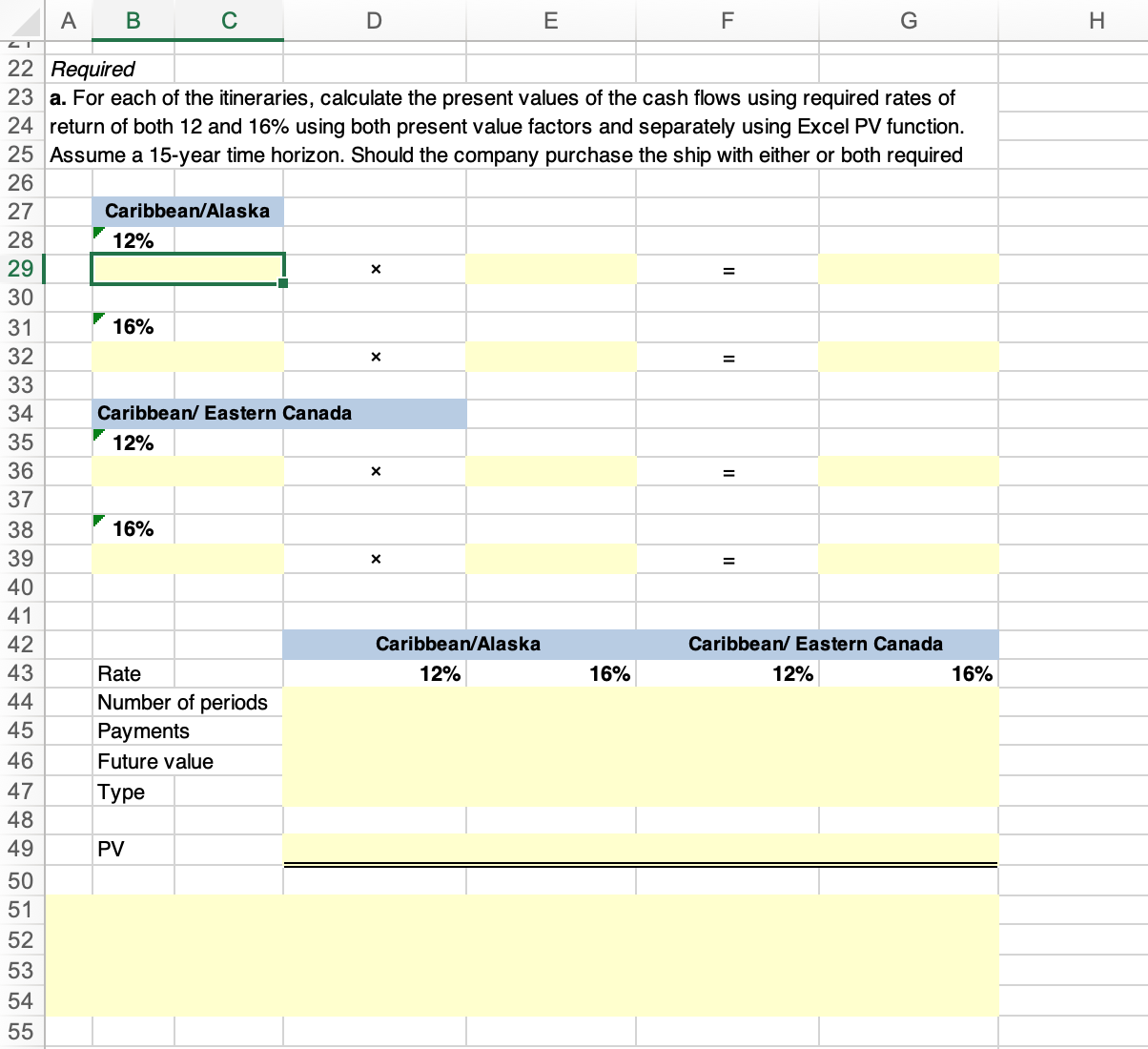Select all cells via corner triangle
Screen dimensions: 1148x1049
[x=23, y=20]
